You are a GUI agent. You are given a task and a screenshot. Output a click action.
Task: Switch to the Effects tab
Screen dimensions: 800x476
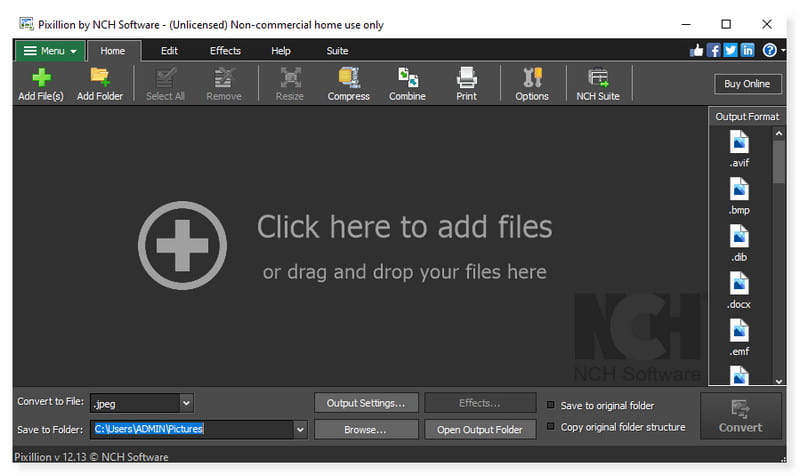tap(225, 50)
